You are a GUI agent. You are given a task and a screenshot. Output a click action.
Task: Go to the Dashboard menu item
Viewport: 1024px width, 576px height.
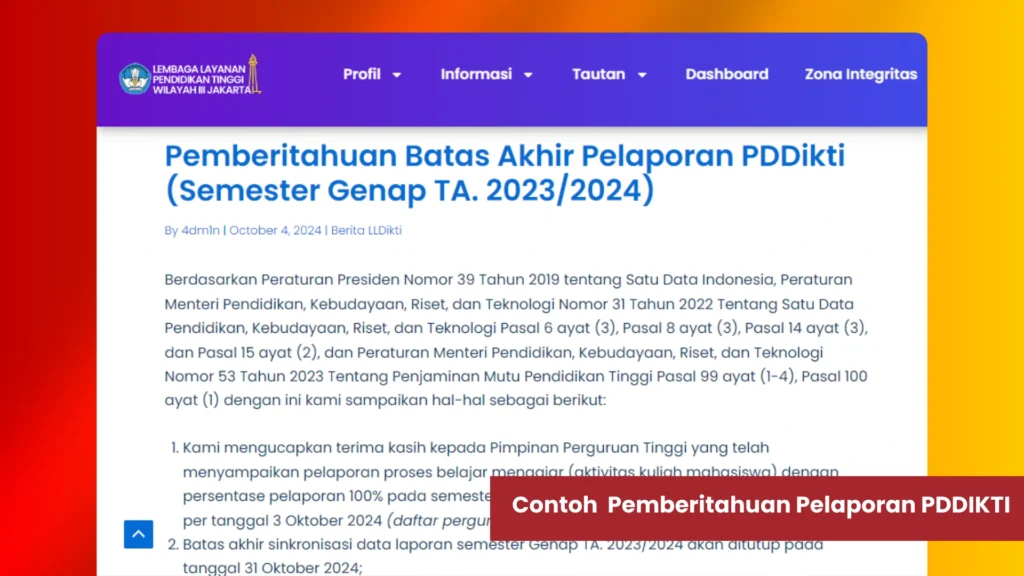point(727,74)
